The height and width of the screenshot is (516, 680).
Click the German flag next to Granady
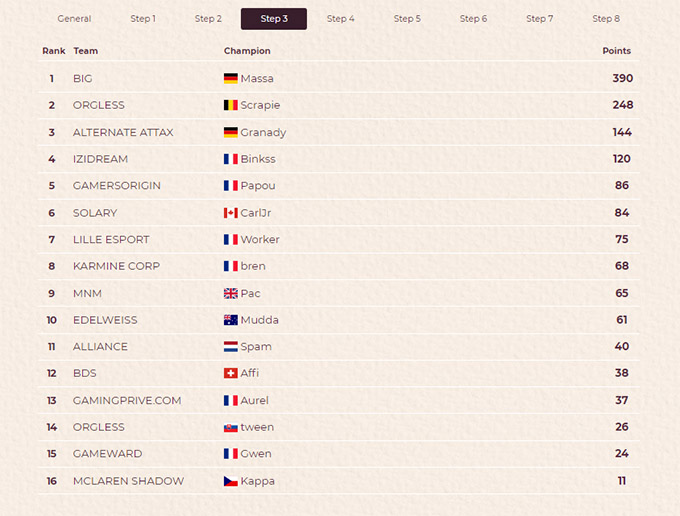click(231, 132)
